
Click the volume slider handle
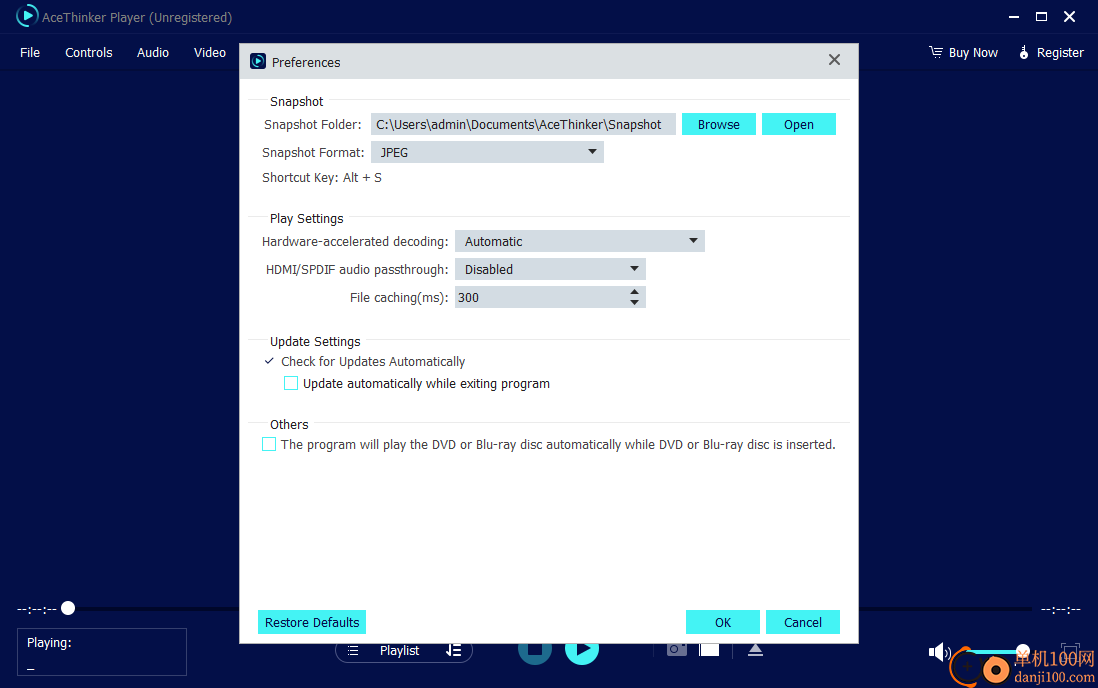(1023, 651)
